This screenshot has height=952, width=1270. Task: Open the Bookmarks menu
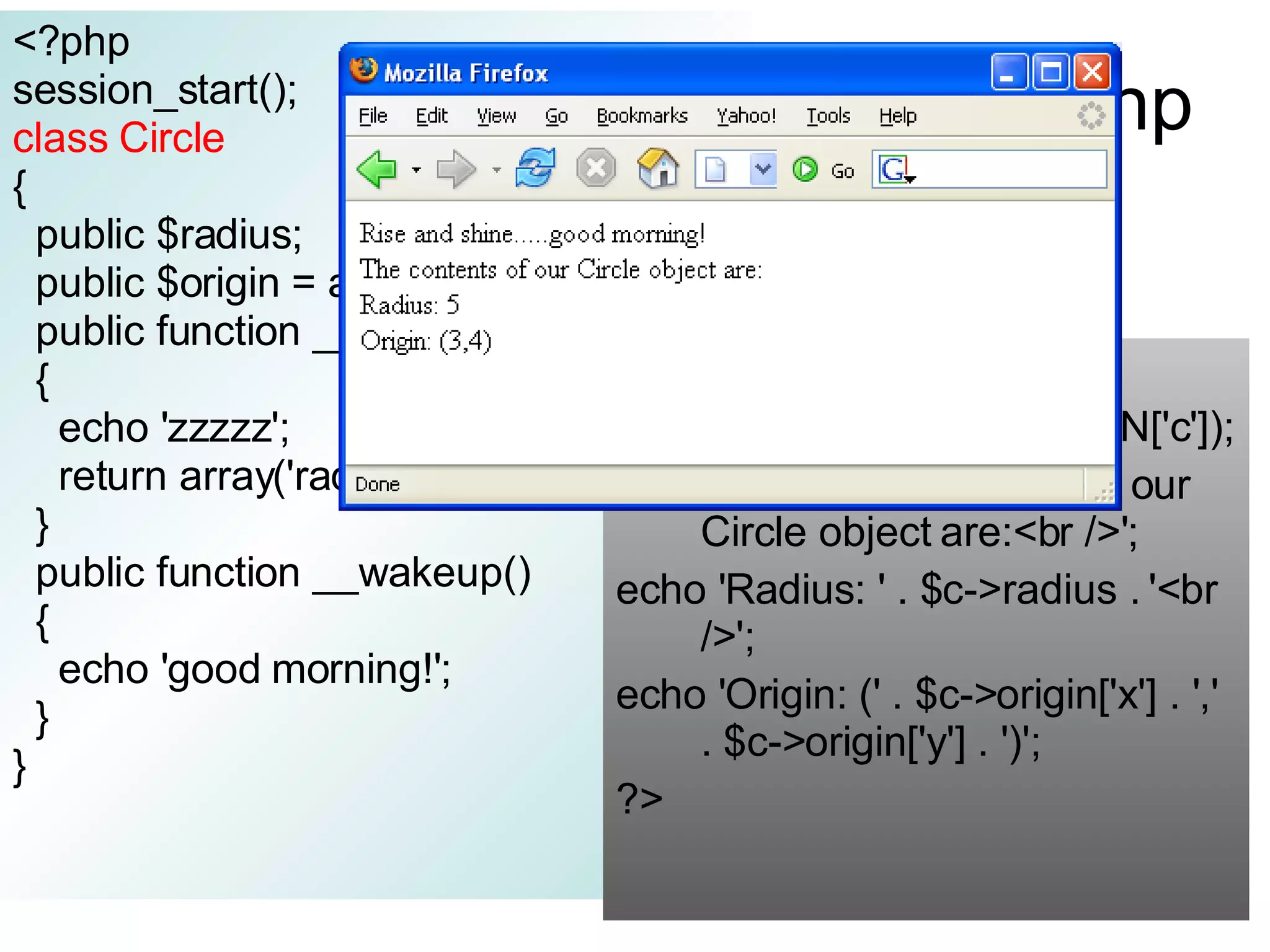[x=642, y=116]
